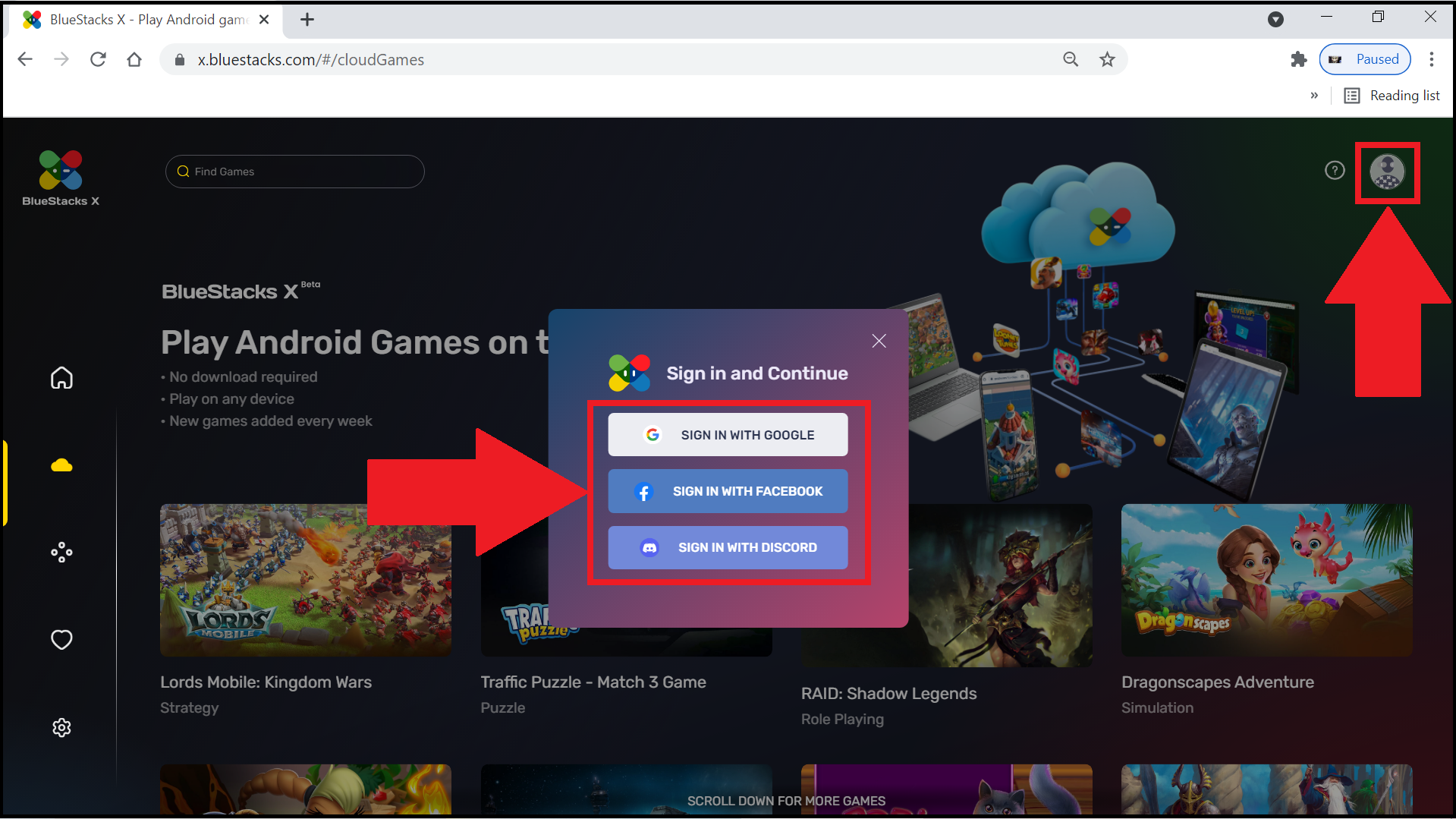Open a new browser tab
Image resolution: width=1456 pixels, height=819 pixels.
[x=307, y=20]
